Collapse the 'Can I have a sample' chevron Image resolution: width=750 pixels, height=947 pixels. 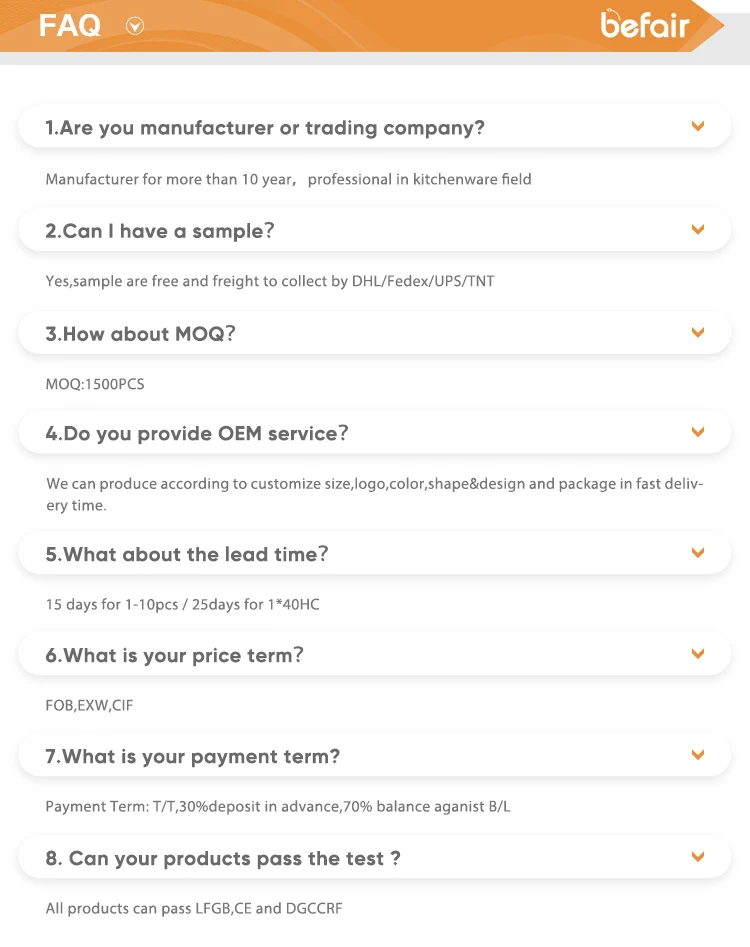(698, 230)
